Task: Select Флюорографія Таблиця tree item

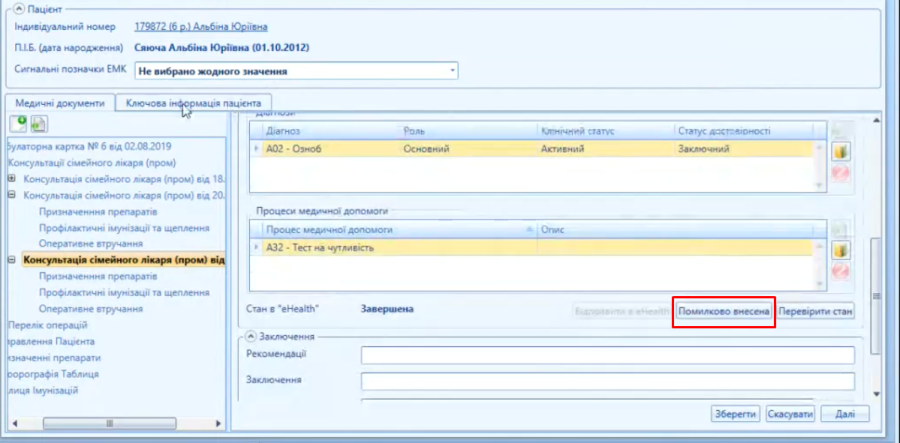Action: (x=52, y=374)
